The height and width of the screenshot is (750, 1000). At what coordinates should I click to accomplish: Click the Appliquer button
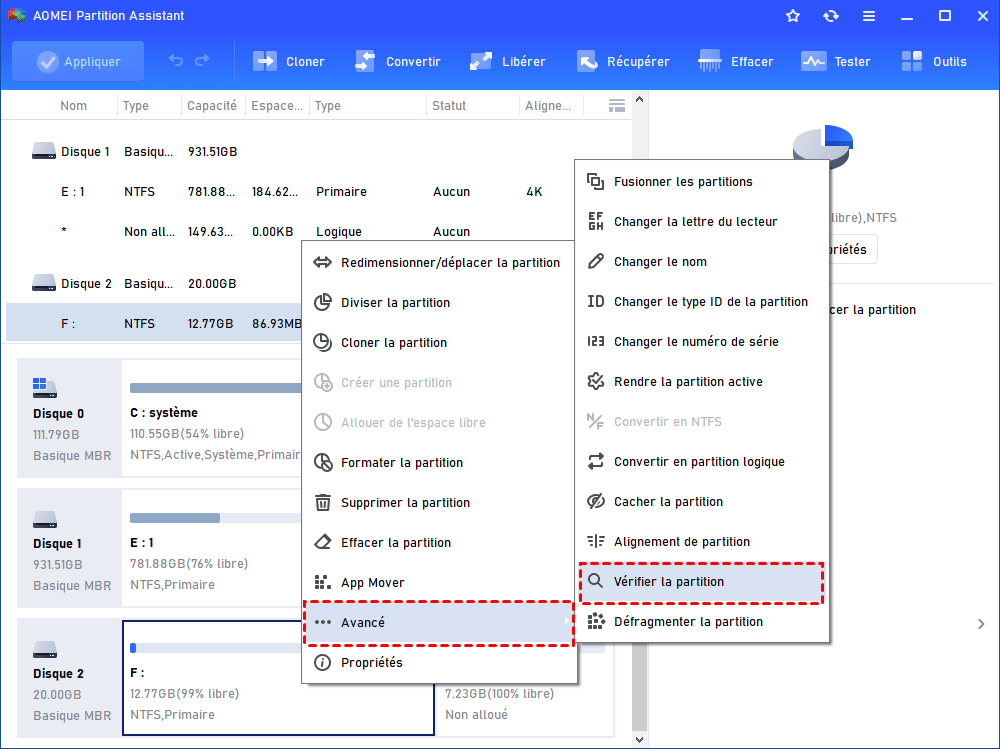[78, 61]
